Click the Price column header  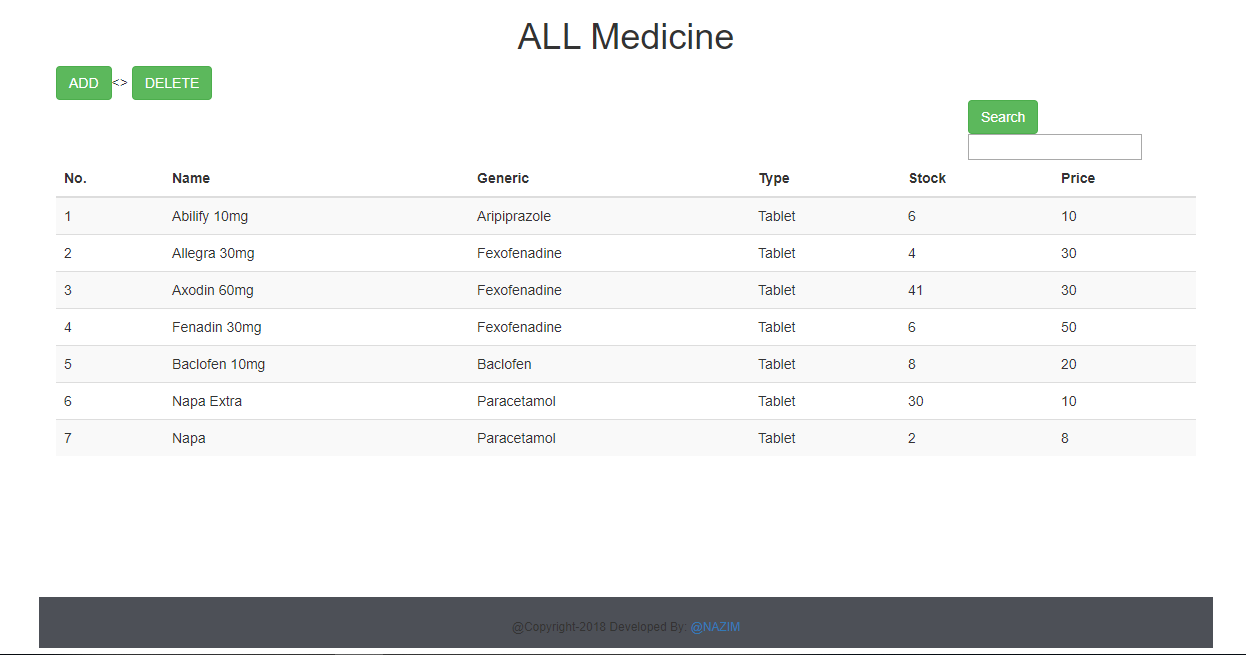click(x=1078, y=178)
